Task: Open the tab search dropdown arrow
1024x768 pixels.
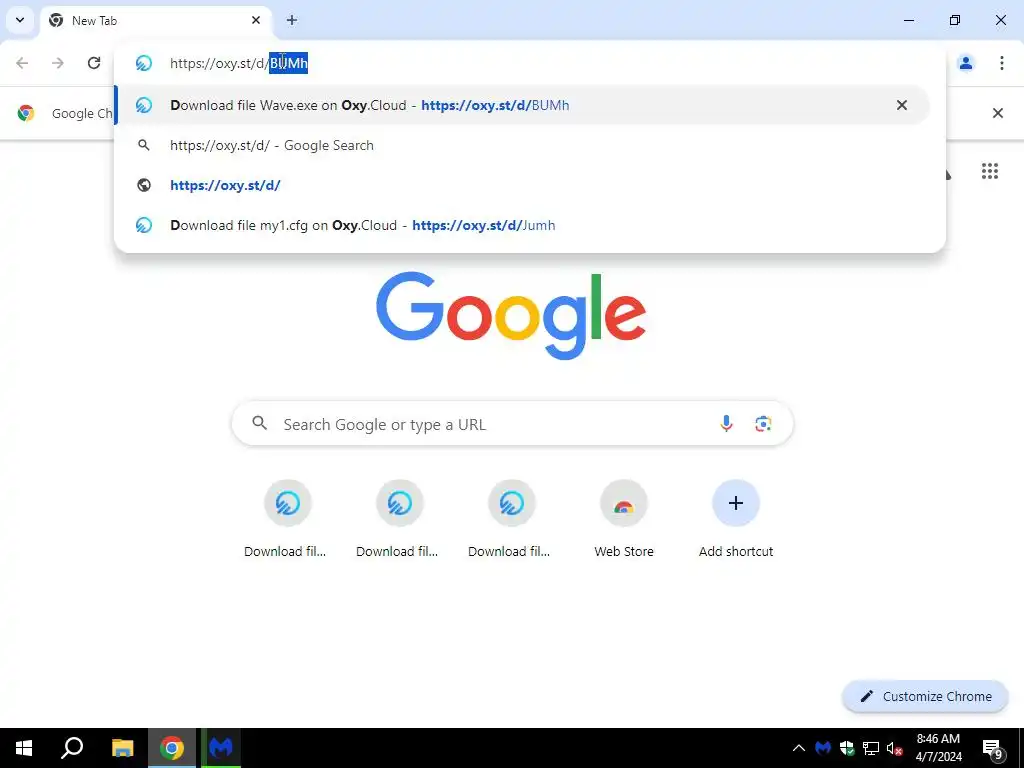Action: pos(20,20)
